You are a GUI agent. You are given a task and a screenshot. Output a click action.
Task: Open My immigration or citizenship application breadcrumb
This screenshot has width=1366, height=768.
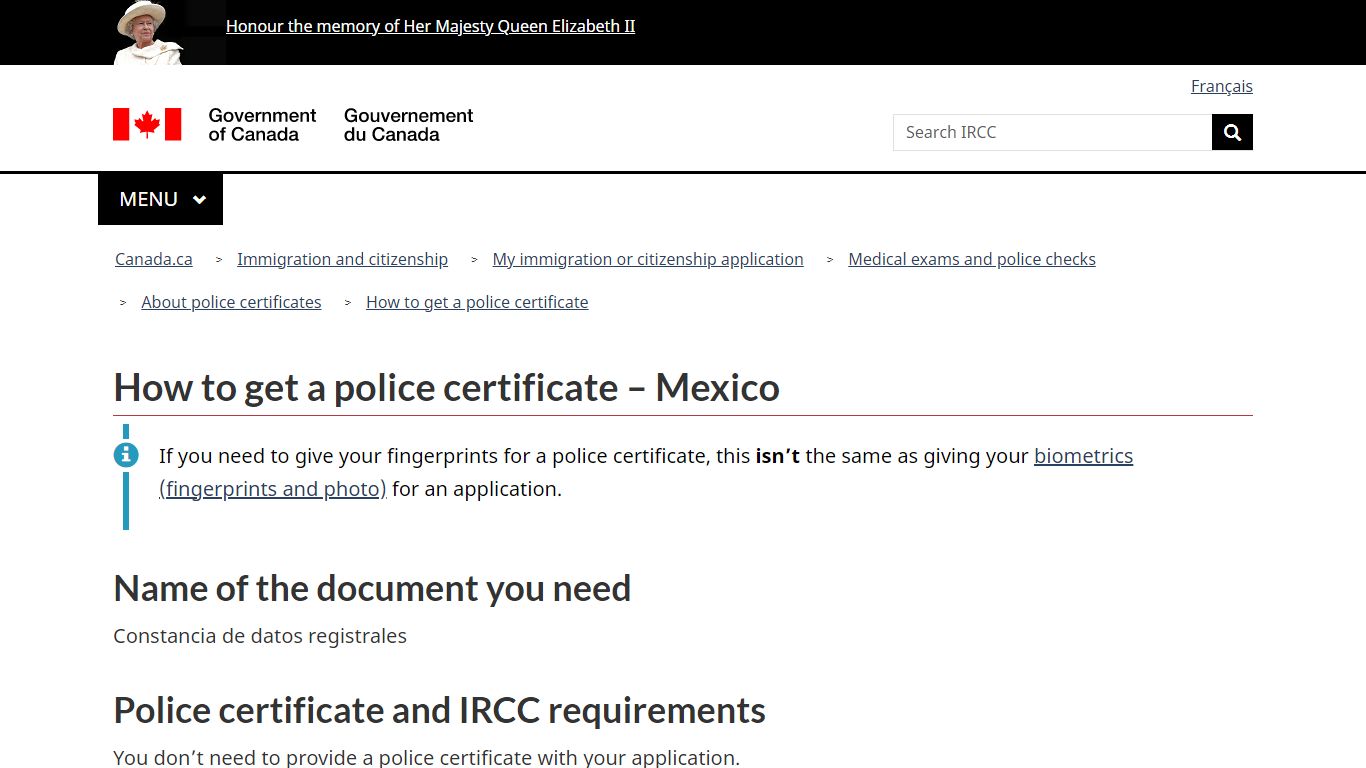tap(648, 259)
